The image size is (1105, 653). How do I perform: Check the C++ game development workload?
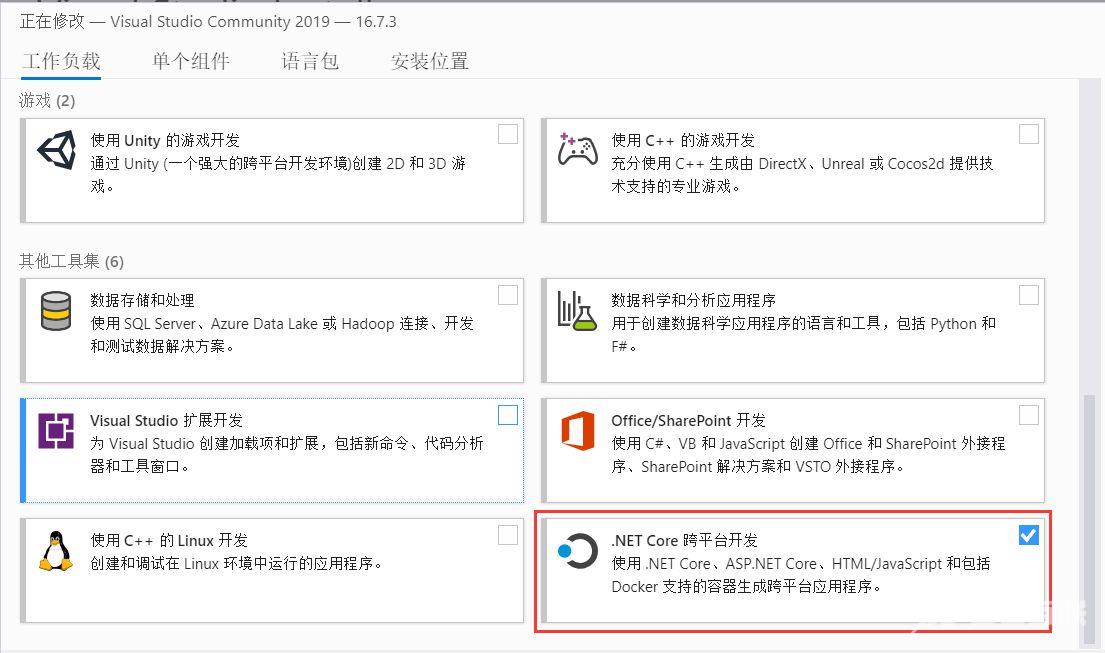(1028, 134)
